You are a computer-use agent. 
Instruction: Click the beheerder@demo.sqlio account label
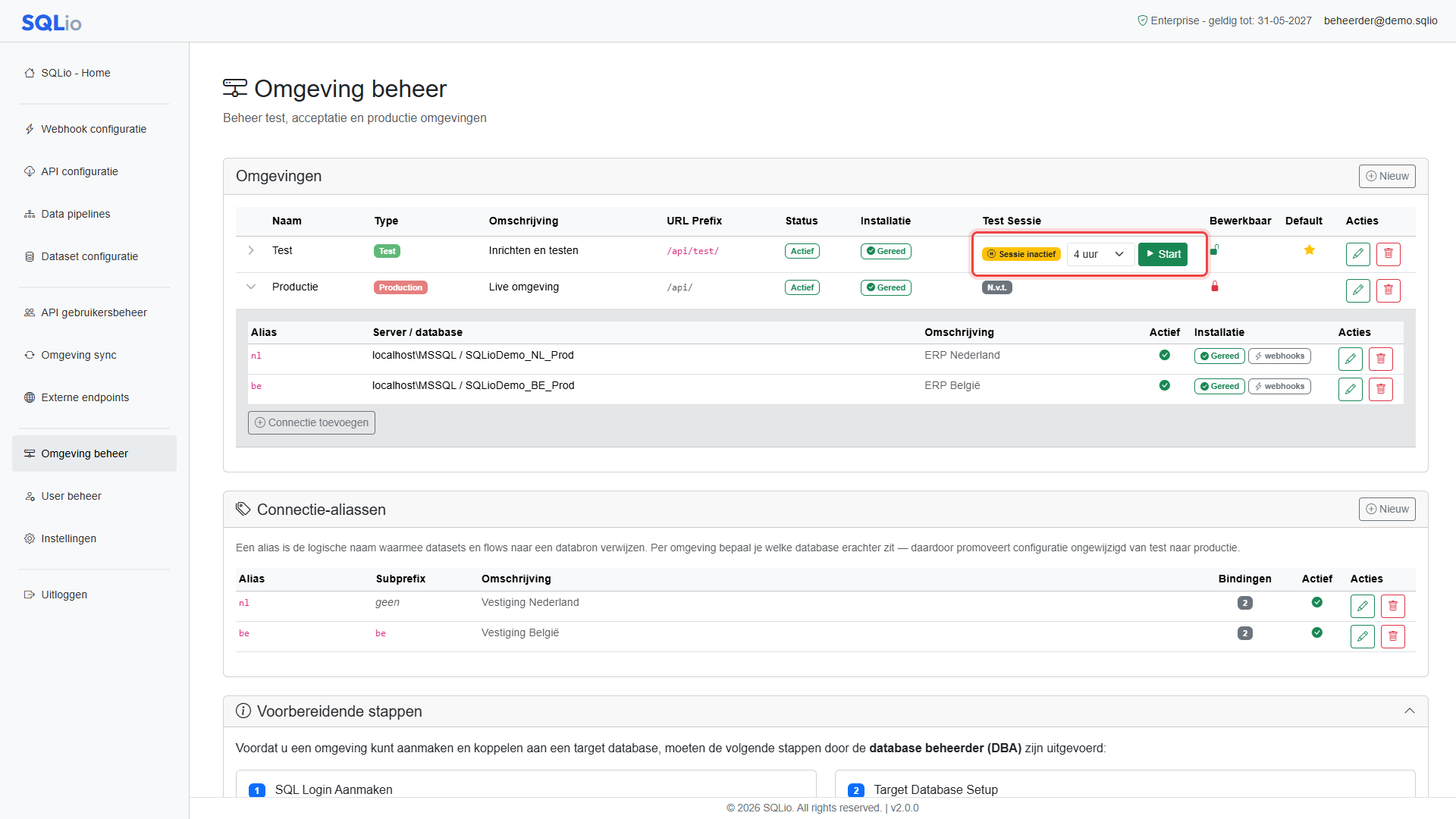coord(1380,20)
